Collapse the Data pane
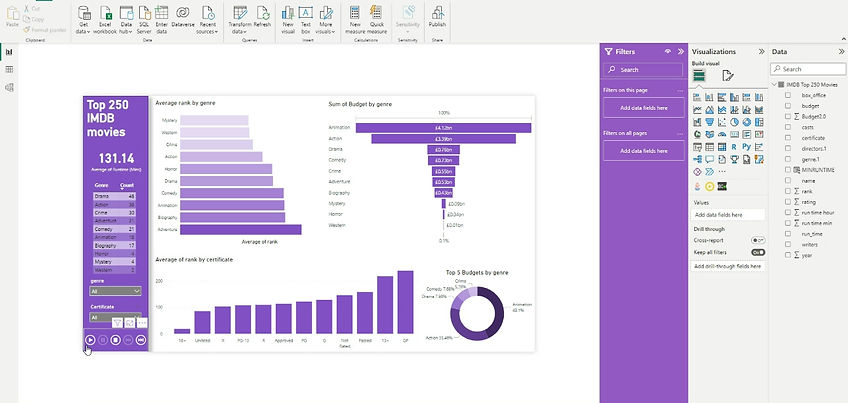Viewport: 848px width, 403px height. tap(842, 51)
